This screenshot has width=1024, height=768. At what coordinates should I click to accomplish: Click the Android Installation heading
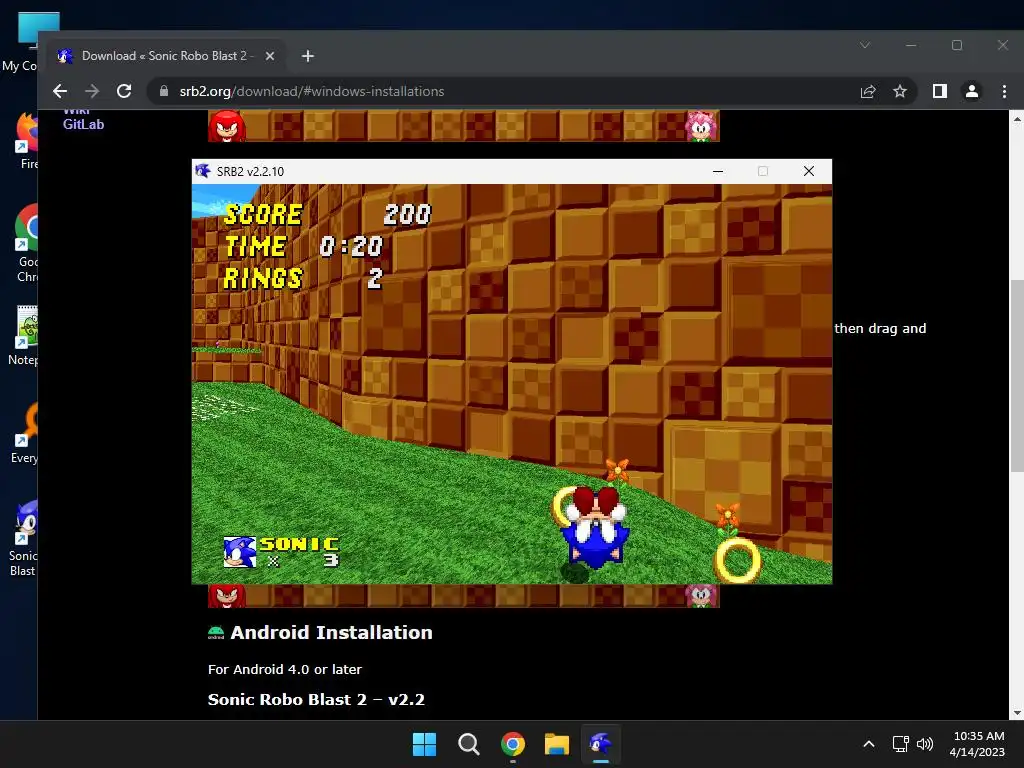click(x=331, y=633)
